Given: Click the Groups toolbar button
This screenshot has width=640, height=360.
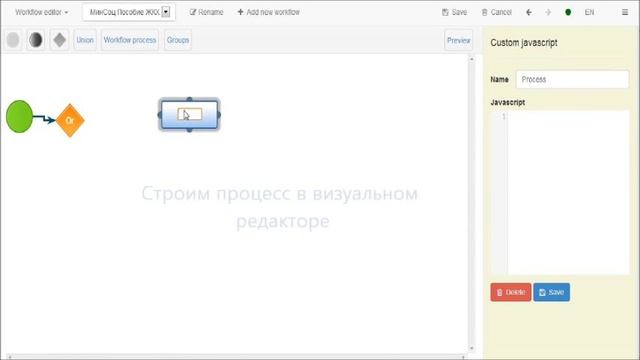Looking at the screenshot, I should (x=178, y=40).
